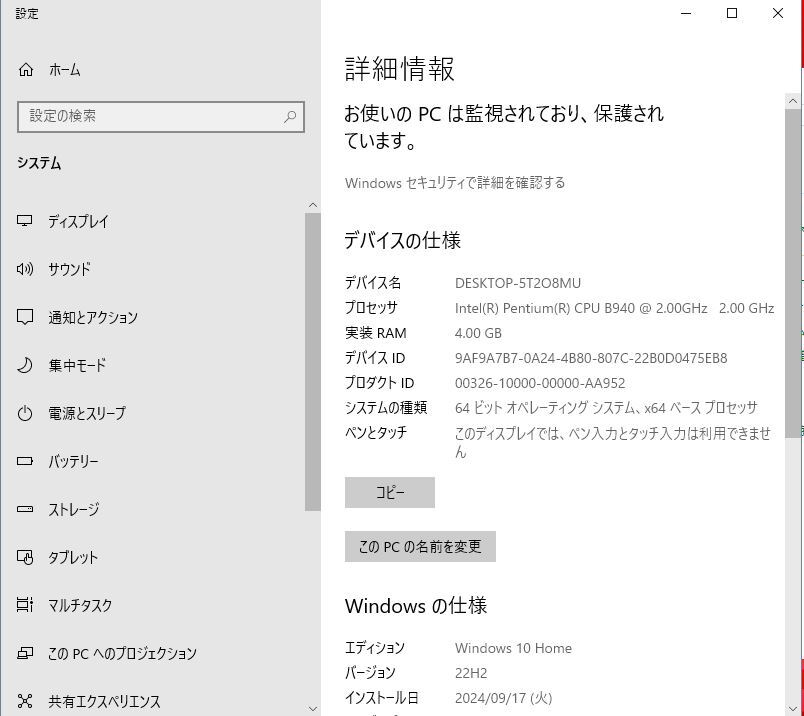Open 共有エクスペリエンス settings

(x=104, y=702)
